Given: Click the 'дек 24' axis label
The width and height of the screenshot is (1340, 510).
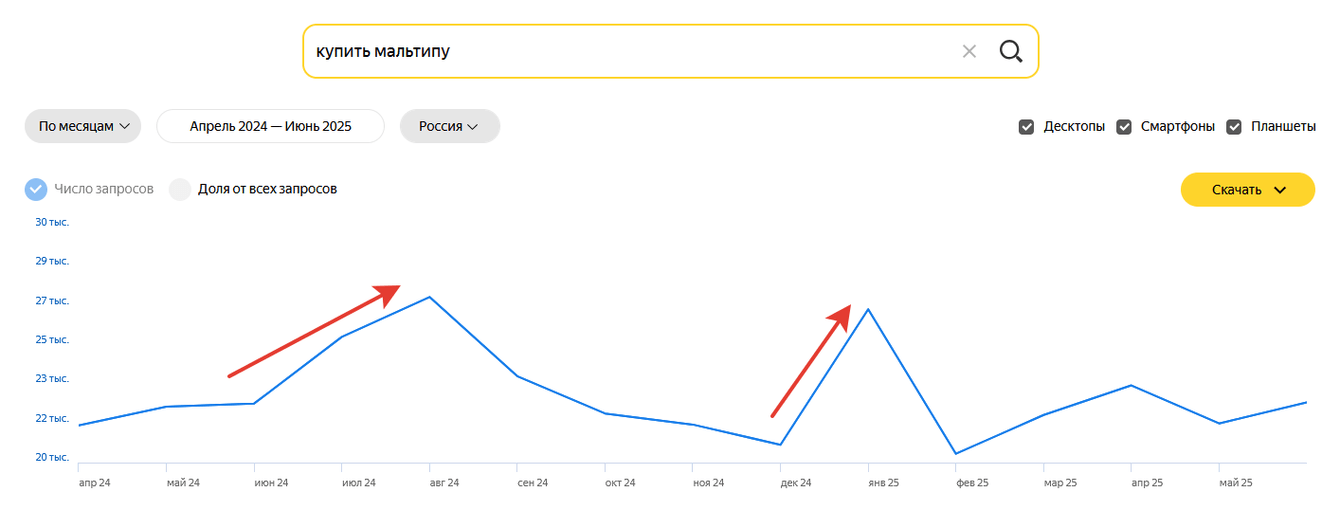Looking at the screenshot, I should click(796, 483).
